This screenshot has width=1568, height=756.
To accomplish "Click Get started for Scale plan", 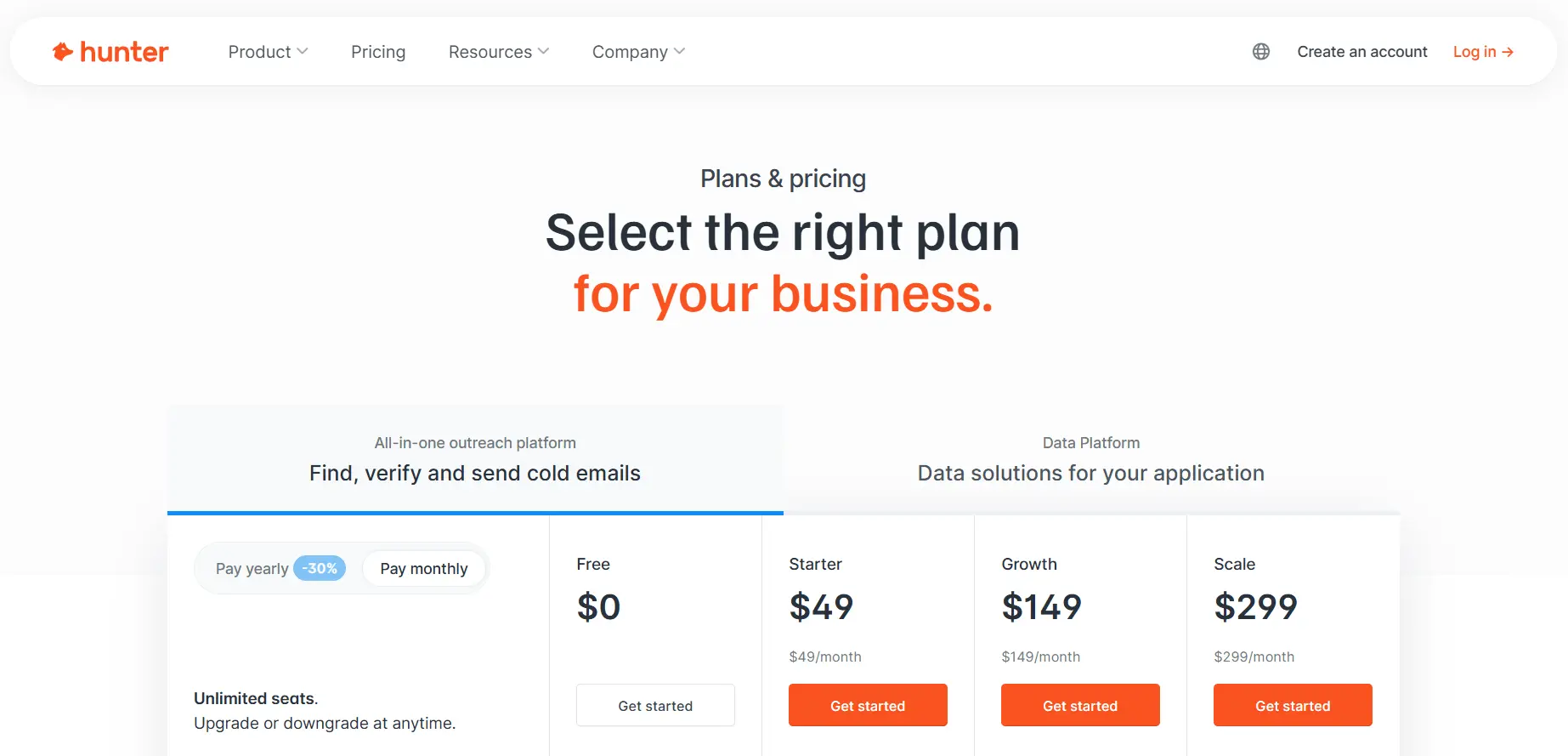I will [x=1293, y=705].
